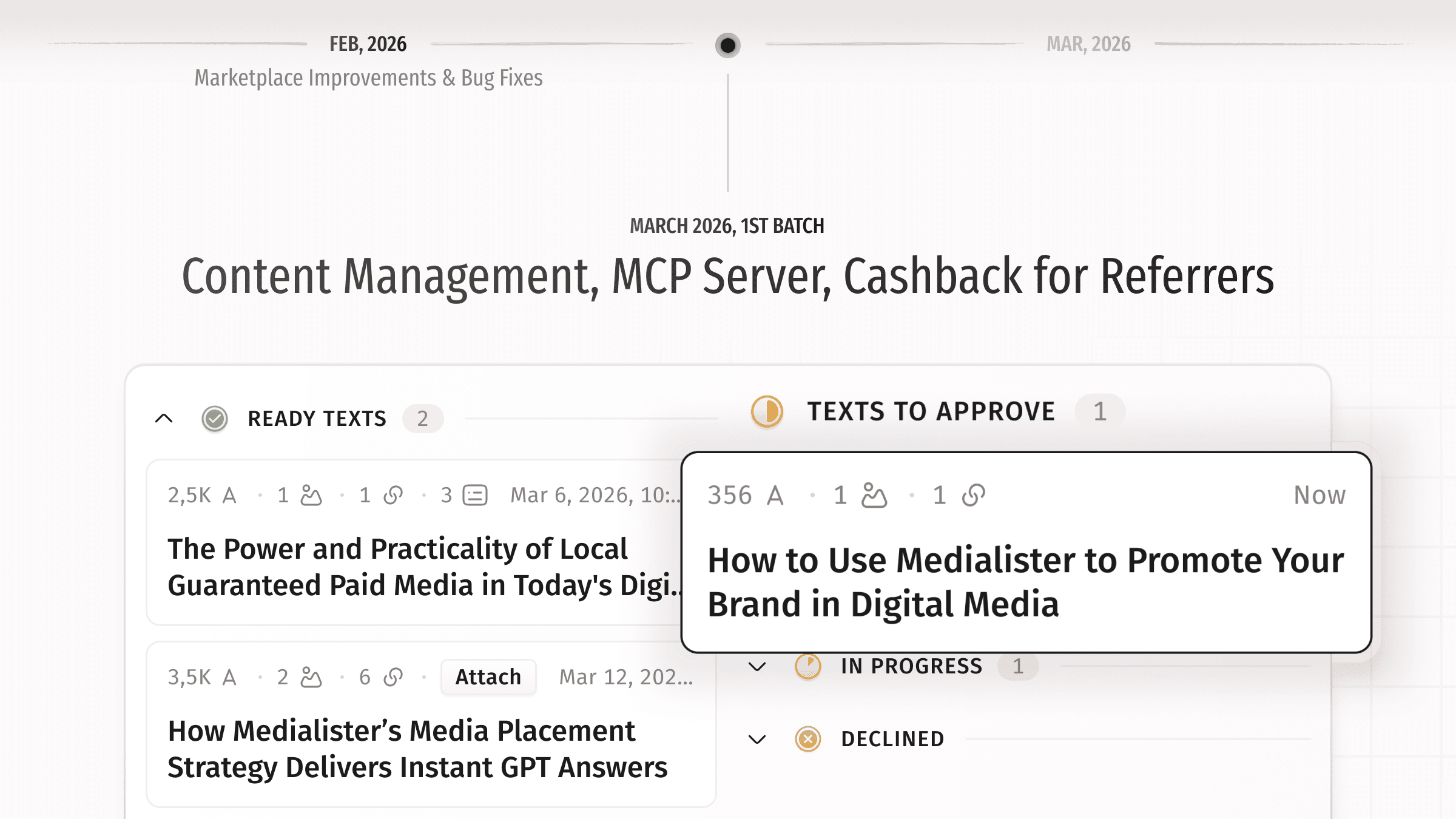Viewport: 1456px width, 819px height.
Task: Click the In Progress clock status icon
Action: (808, 666)
